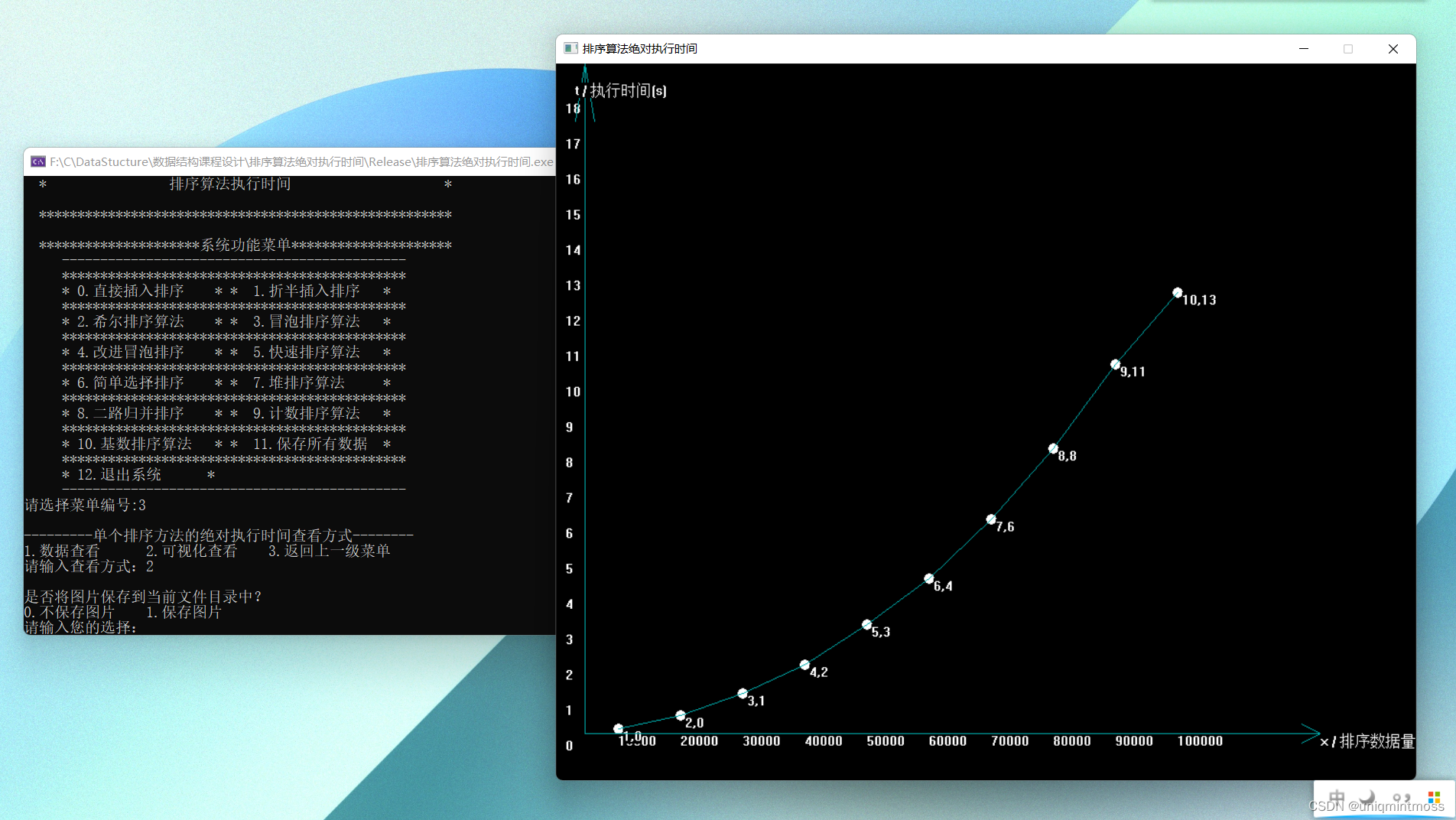Click the data point label "6,4"
This screenshot has width=1456, height=820.
click(x=943, y=586)
